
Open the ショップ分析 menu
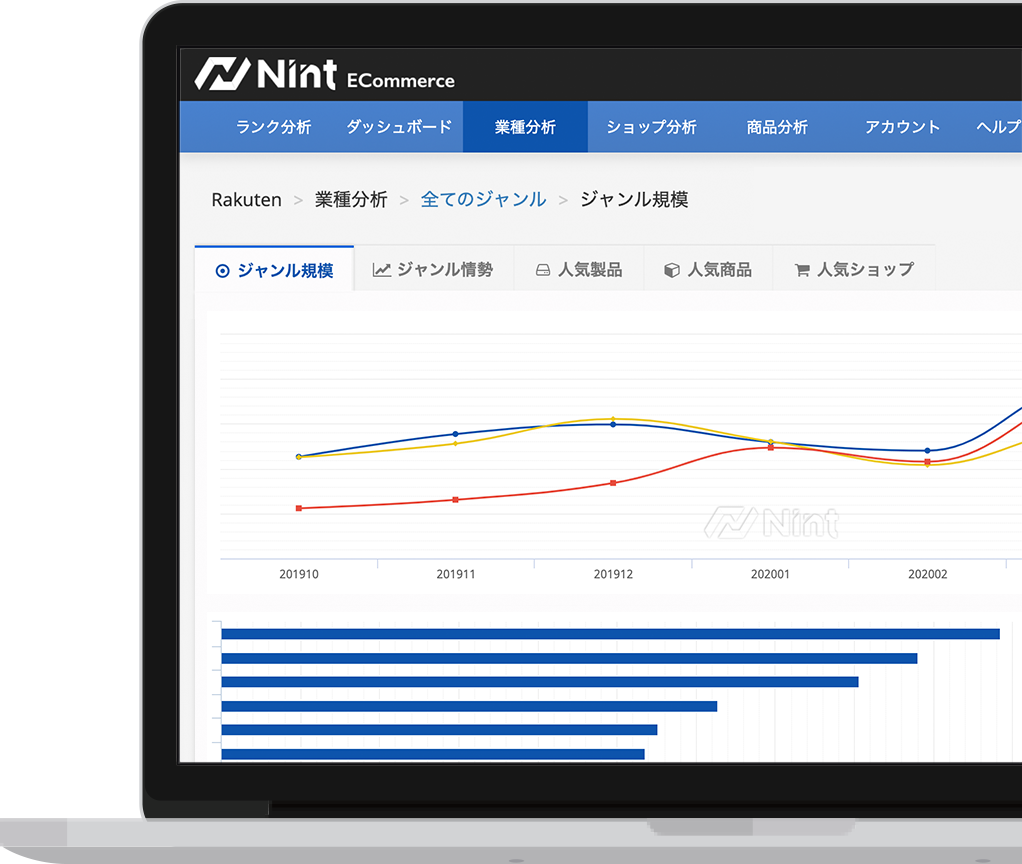(651, 127)
